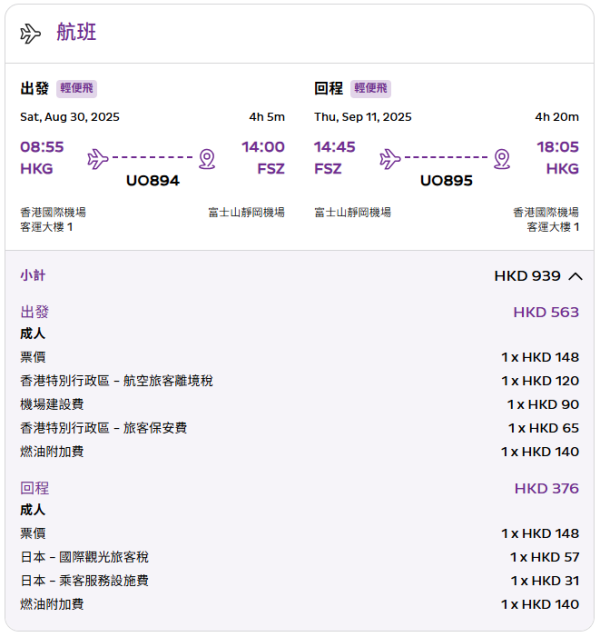Click the 4h 20m duration text

coord(557,117)
